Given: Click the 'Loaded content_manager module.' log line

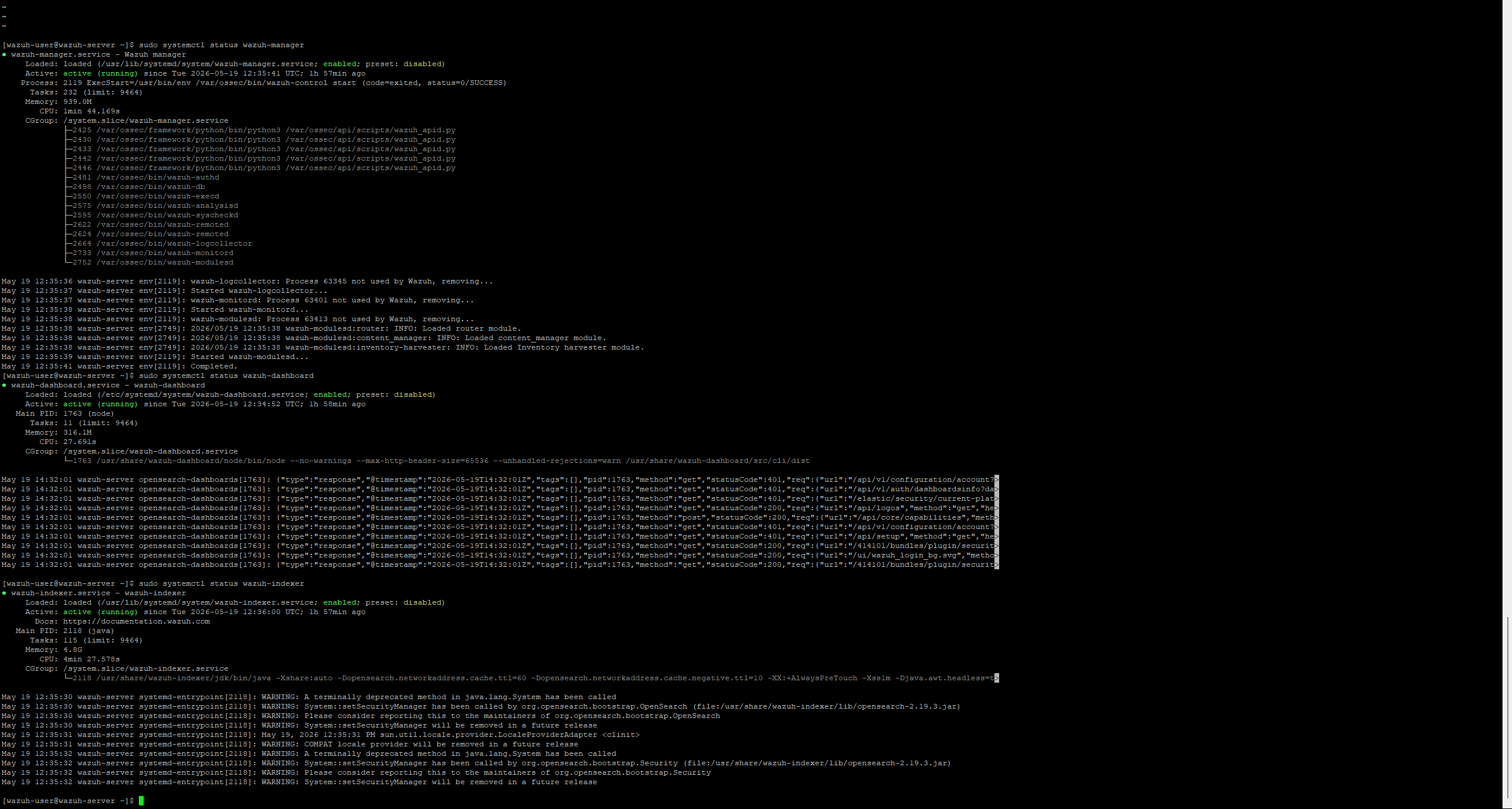Looking at the screenshot, I should point(304,338).
